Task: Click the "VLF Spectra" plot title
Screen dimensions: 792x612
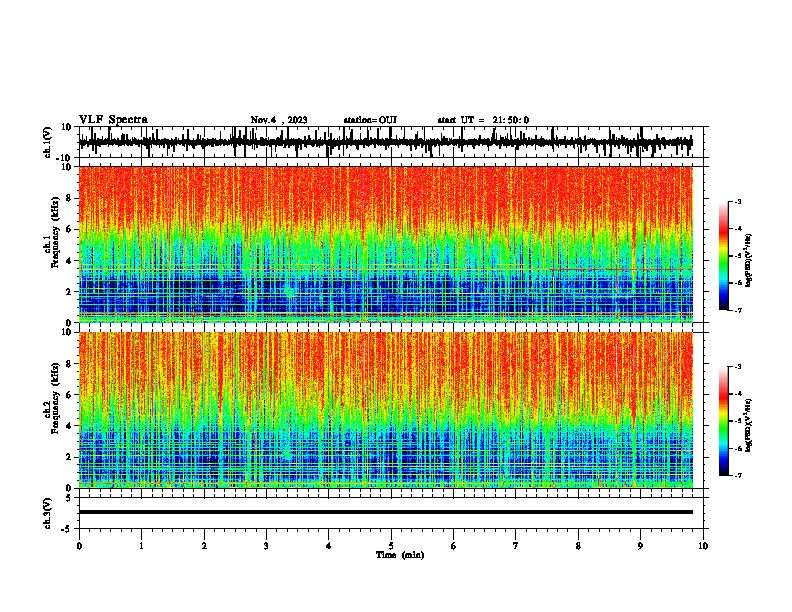Action: point(113,120)
